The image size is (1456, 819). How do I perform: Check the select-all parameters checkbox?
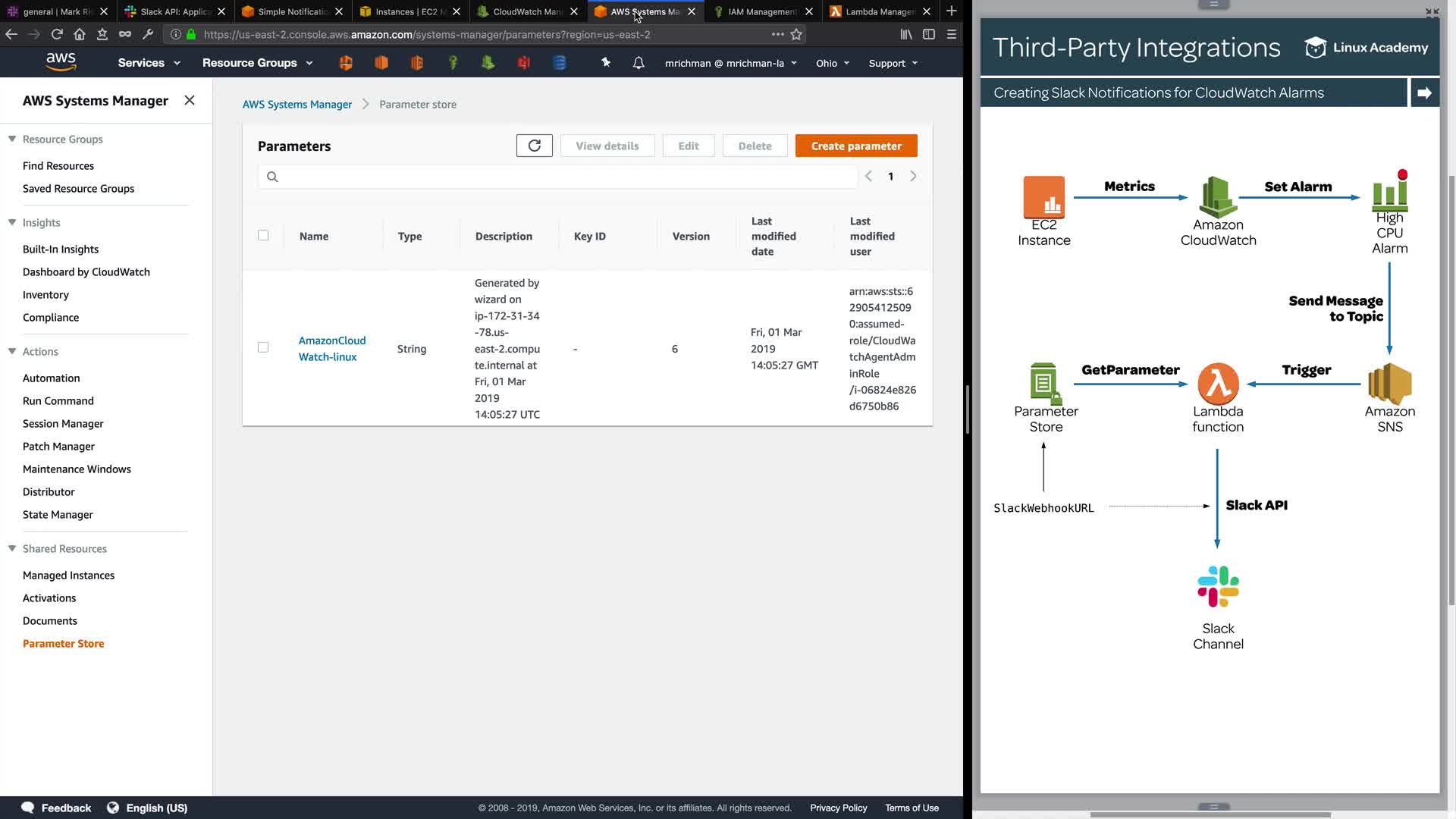(x=263, y=235)
